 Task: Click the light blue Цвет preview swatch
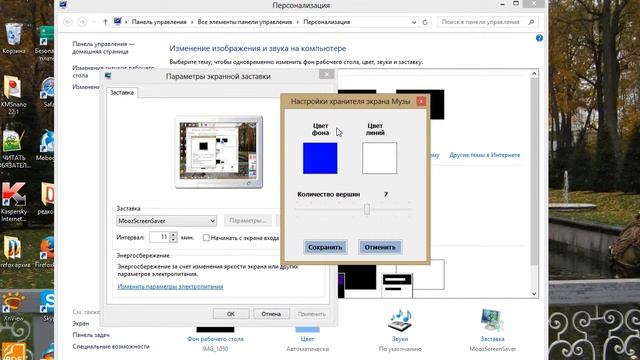(307, 329)
